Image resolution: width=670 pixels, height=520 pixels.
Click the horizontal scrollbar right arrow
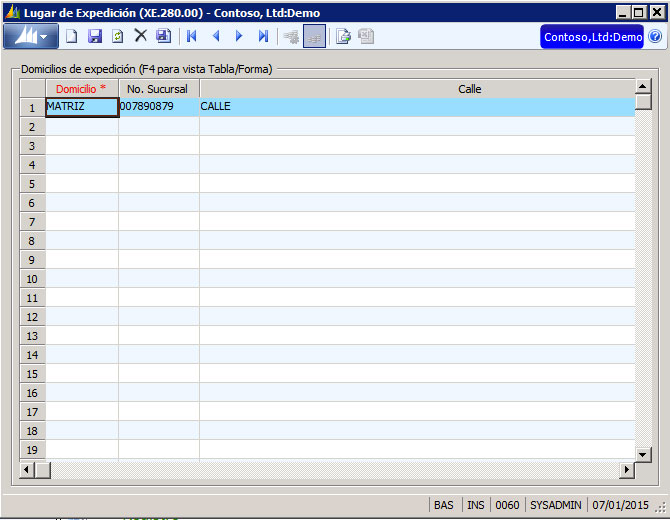[x=627, y=469]
